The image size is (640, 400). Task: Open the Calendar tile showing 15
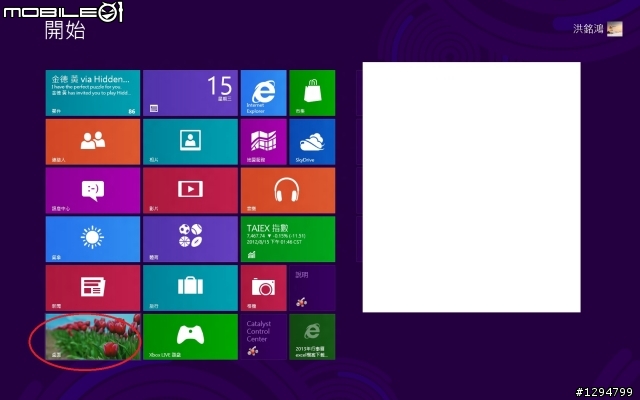pyautogui.click(x=190, y=93)
